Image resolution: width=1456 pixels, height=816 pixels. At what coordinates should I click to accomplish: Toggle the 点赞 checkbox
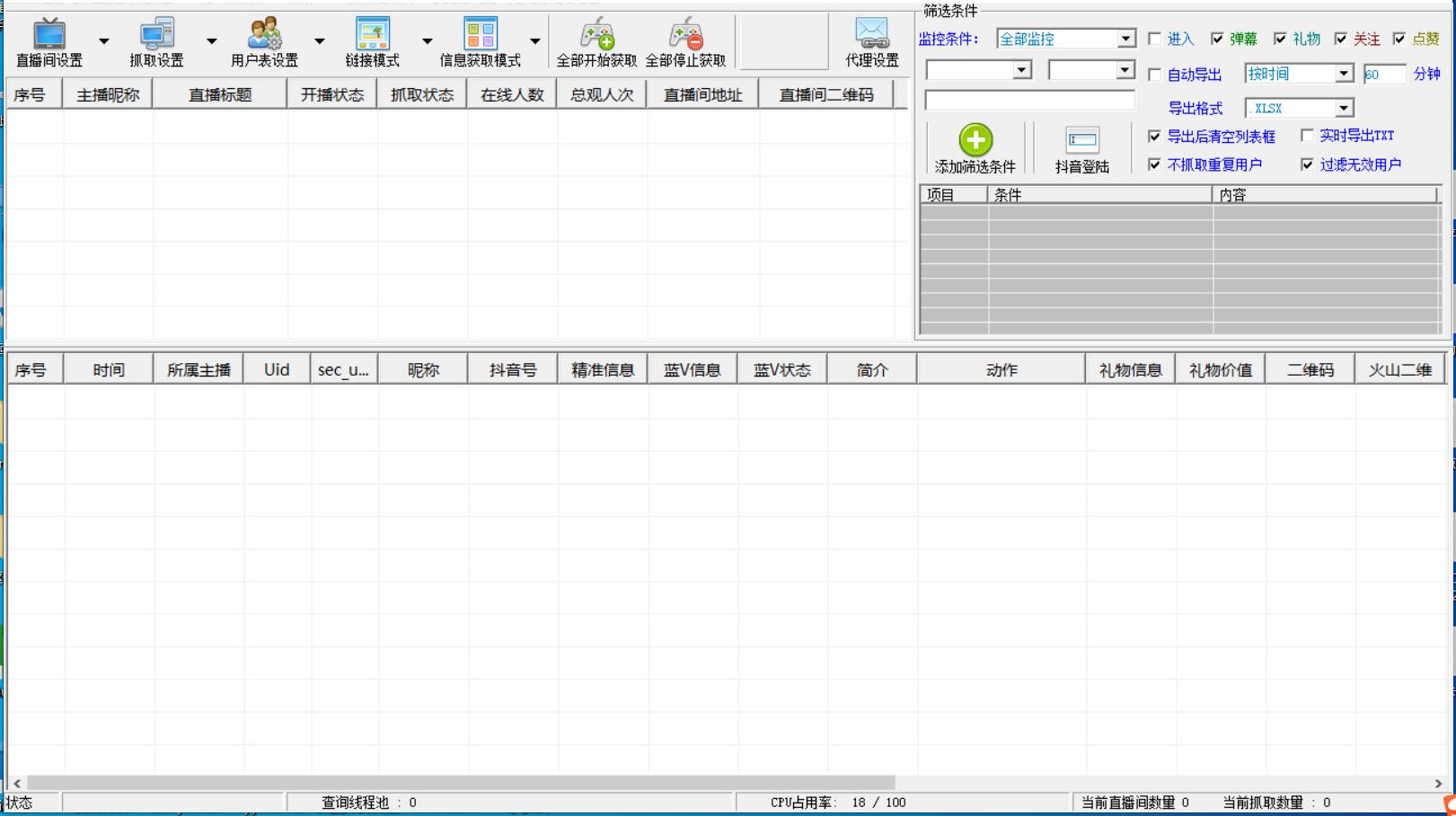click(x=1399, y=39)
